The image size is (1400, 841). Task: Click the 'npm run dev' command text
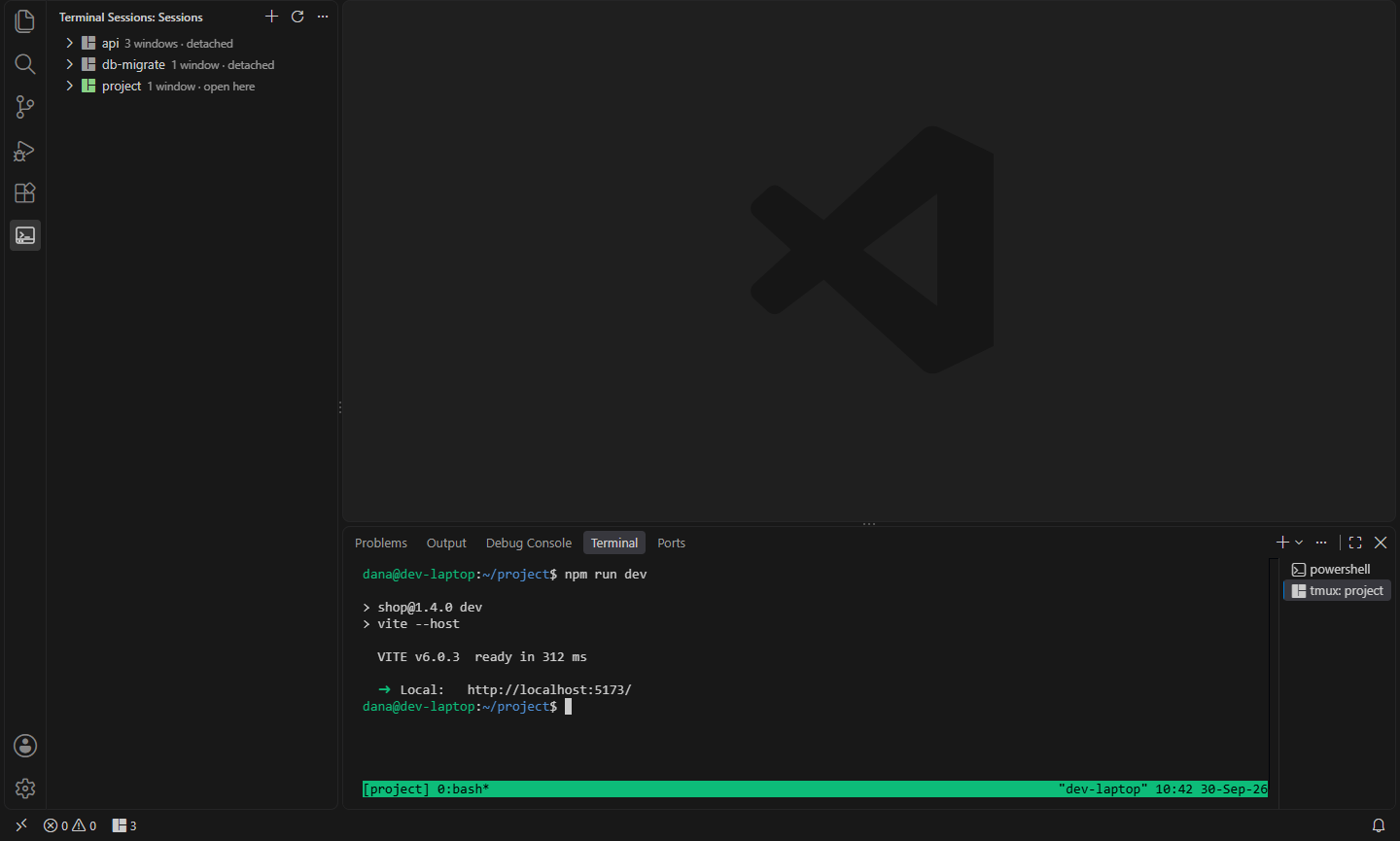click(x=606, y=575)
